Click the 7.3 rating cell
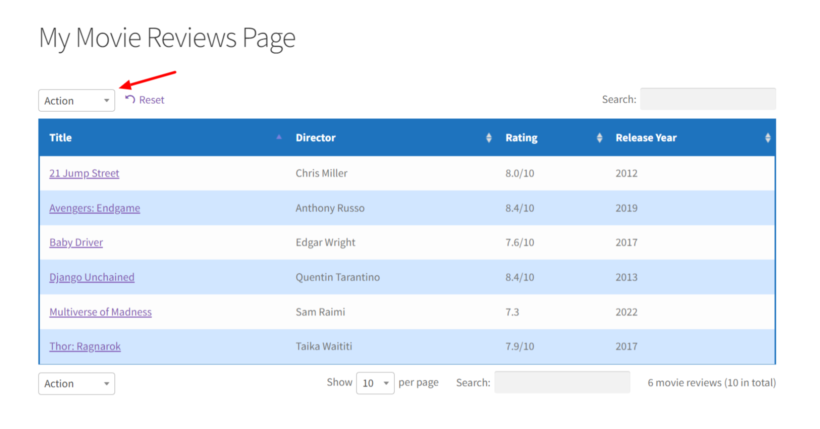The width and height of the screenshot is (820, 429). click(x=512, y=312)
